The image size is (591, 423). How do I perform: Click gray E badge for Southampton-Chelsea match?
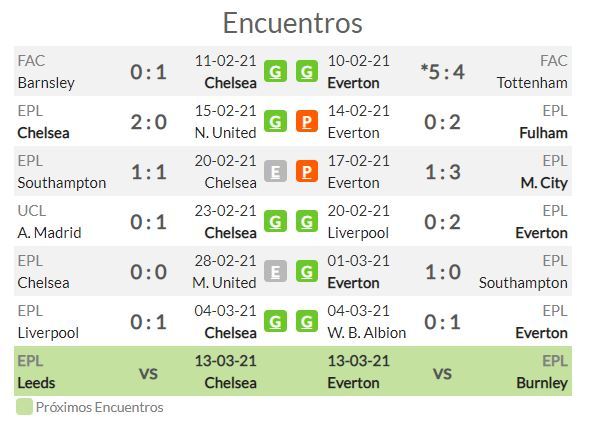pos(275,172)
